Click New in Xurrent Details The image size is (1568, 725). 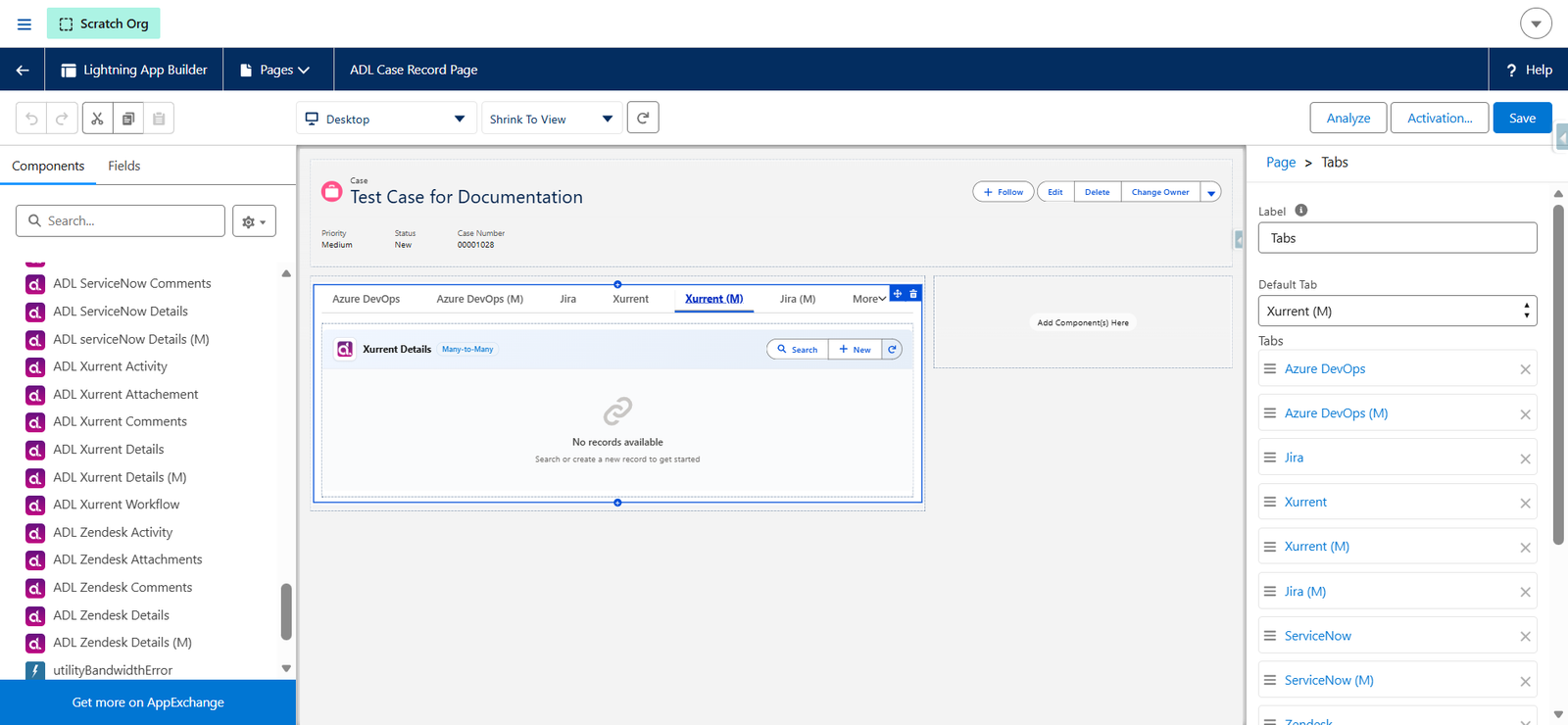(x=856, y=350)
